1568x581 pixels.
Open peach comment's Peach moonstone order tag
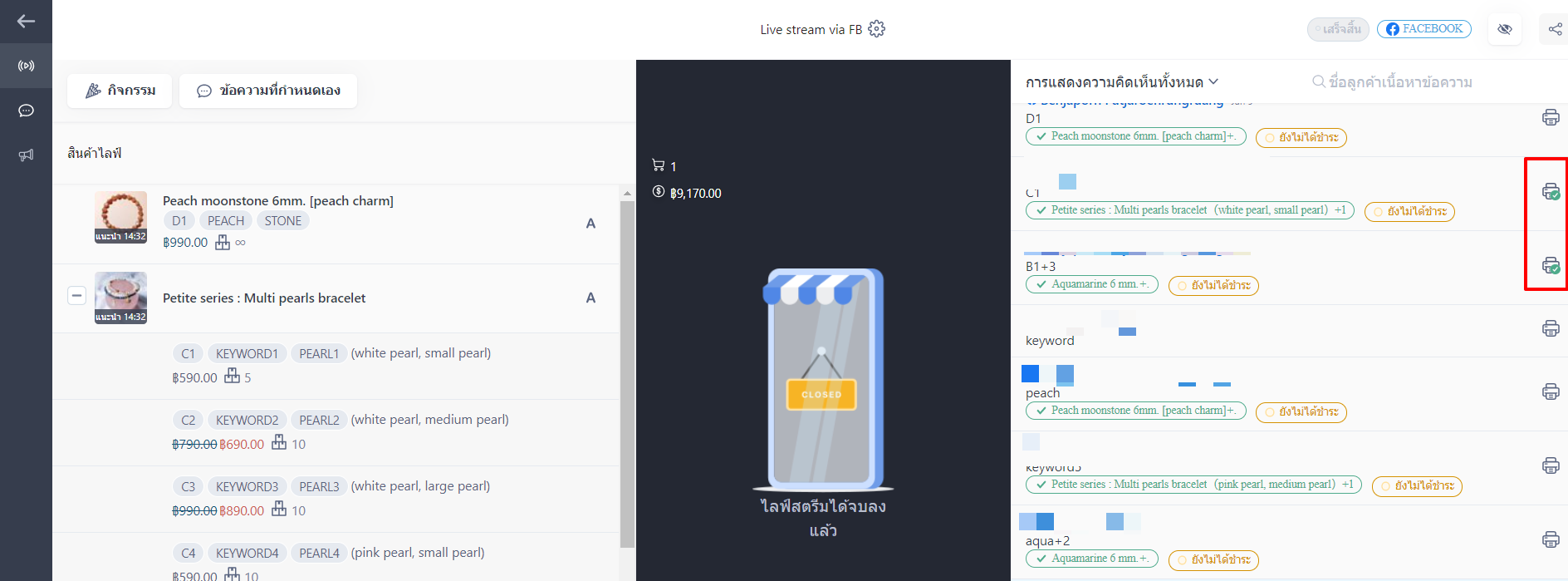1135,411
